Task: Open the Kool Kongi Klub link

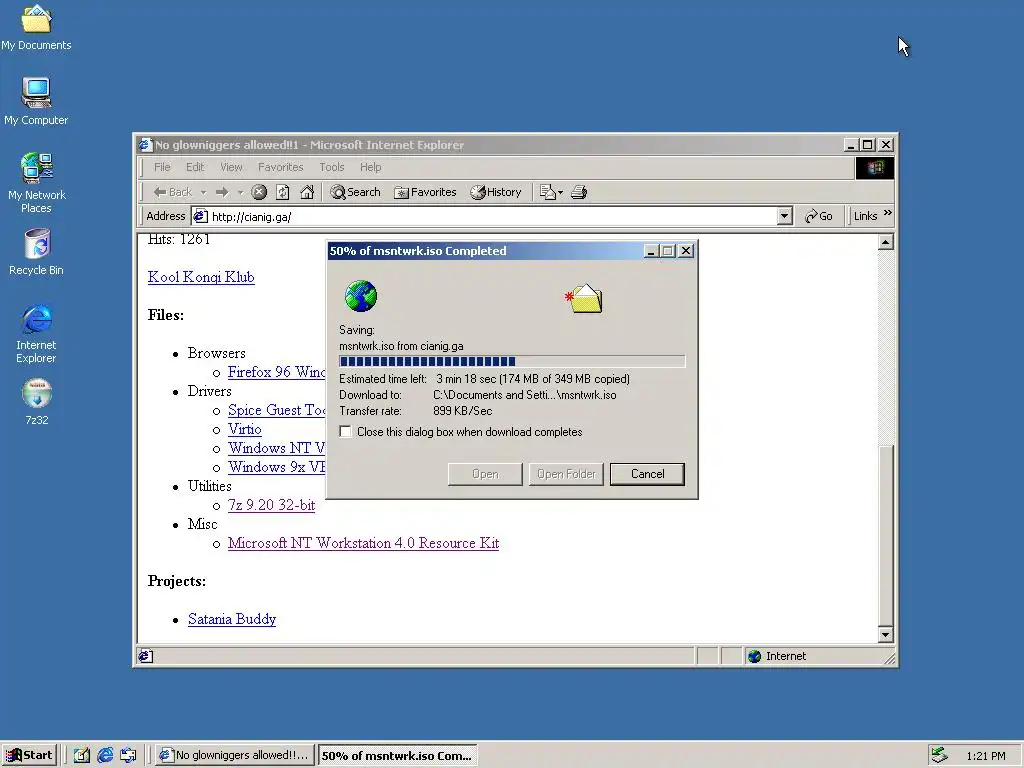Action: pos(201,277)
